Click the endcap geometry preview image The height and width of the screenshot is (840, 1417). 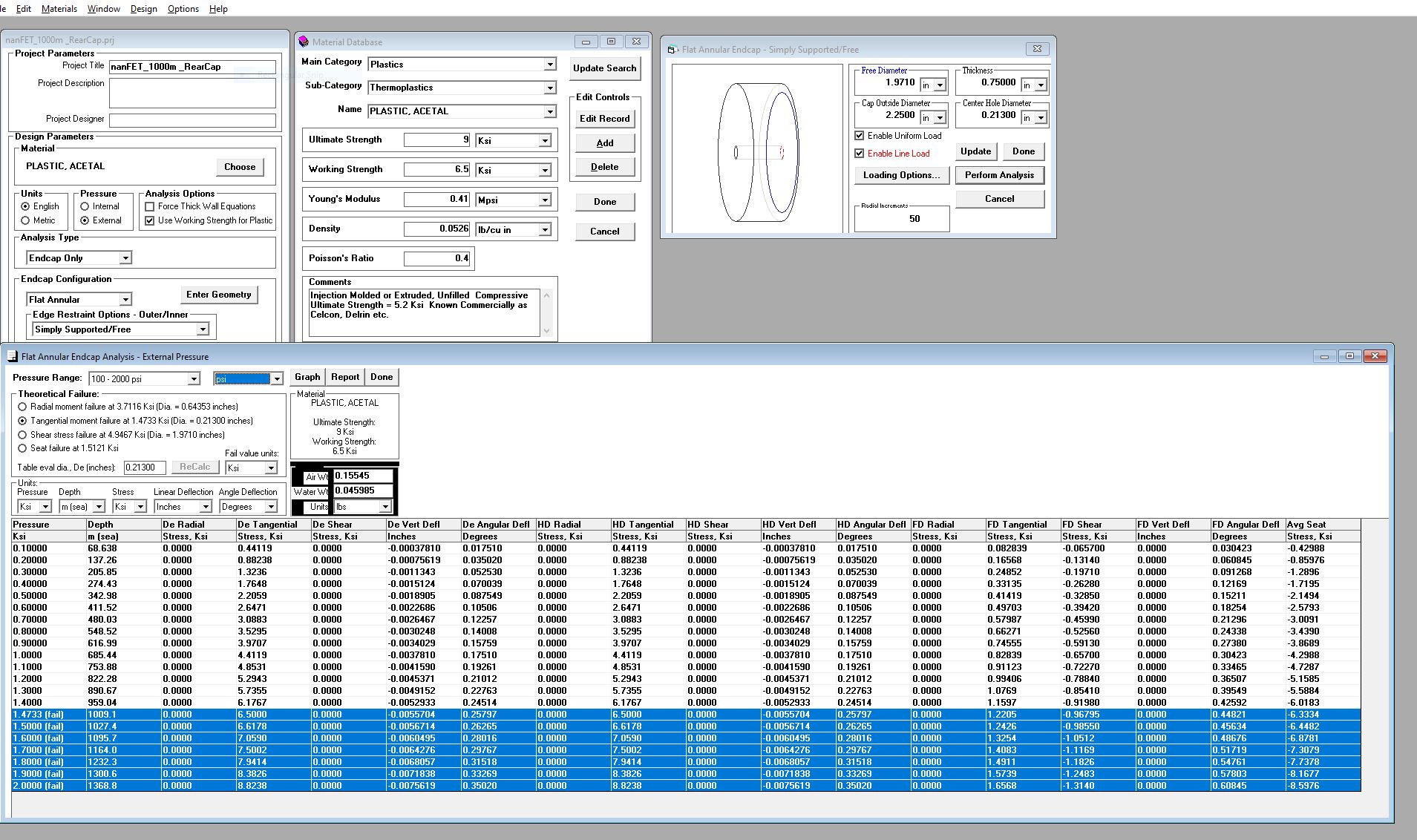[x=757, y=148]
